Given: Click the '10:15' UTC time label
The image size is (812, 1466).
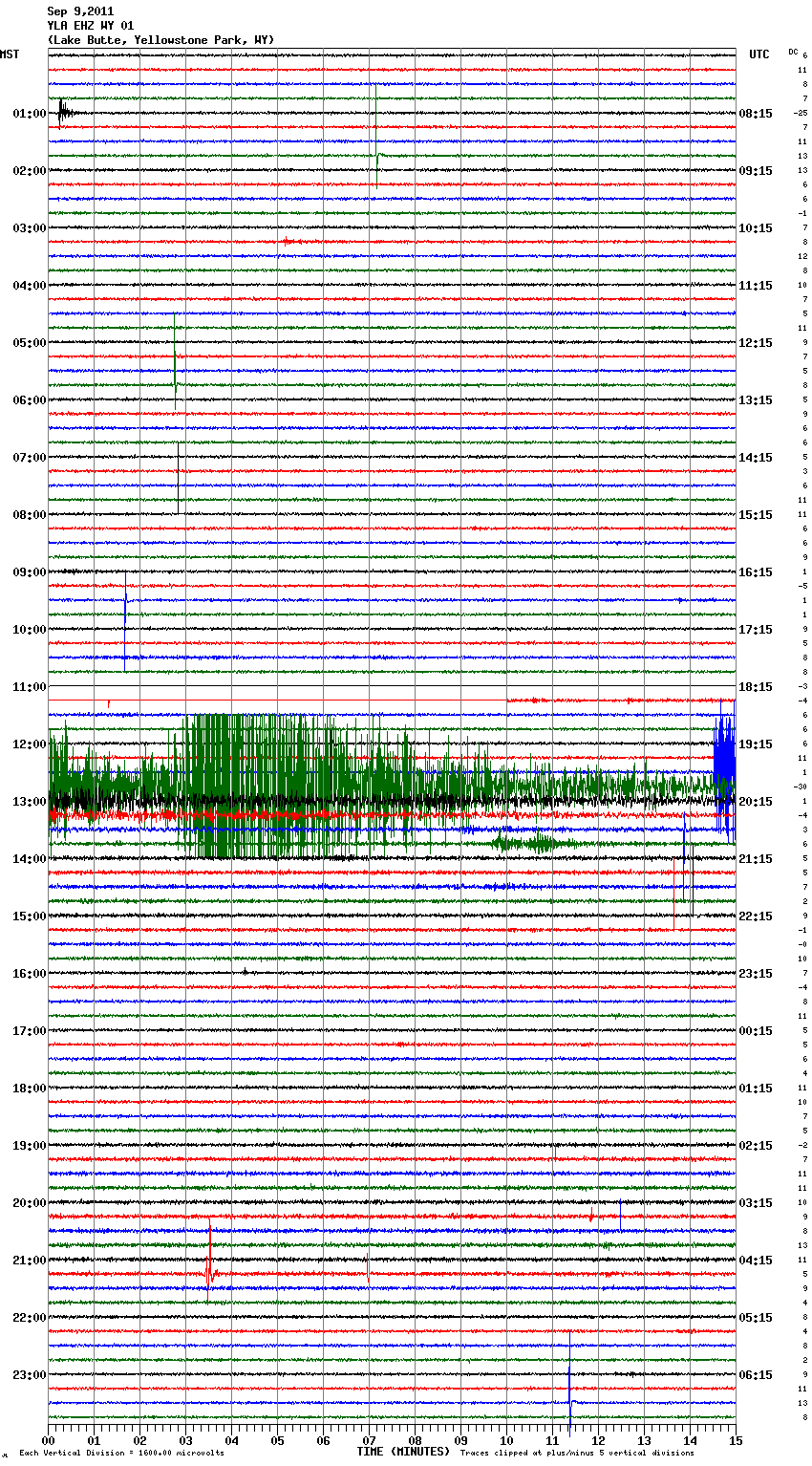Looking at the screenshot, I should coord(756,228).
